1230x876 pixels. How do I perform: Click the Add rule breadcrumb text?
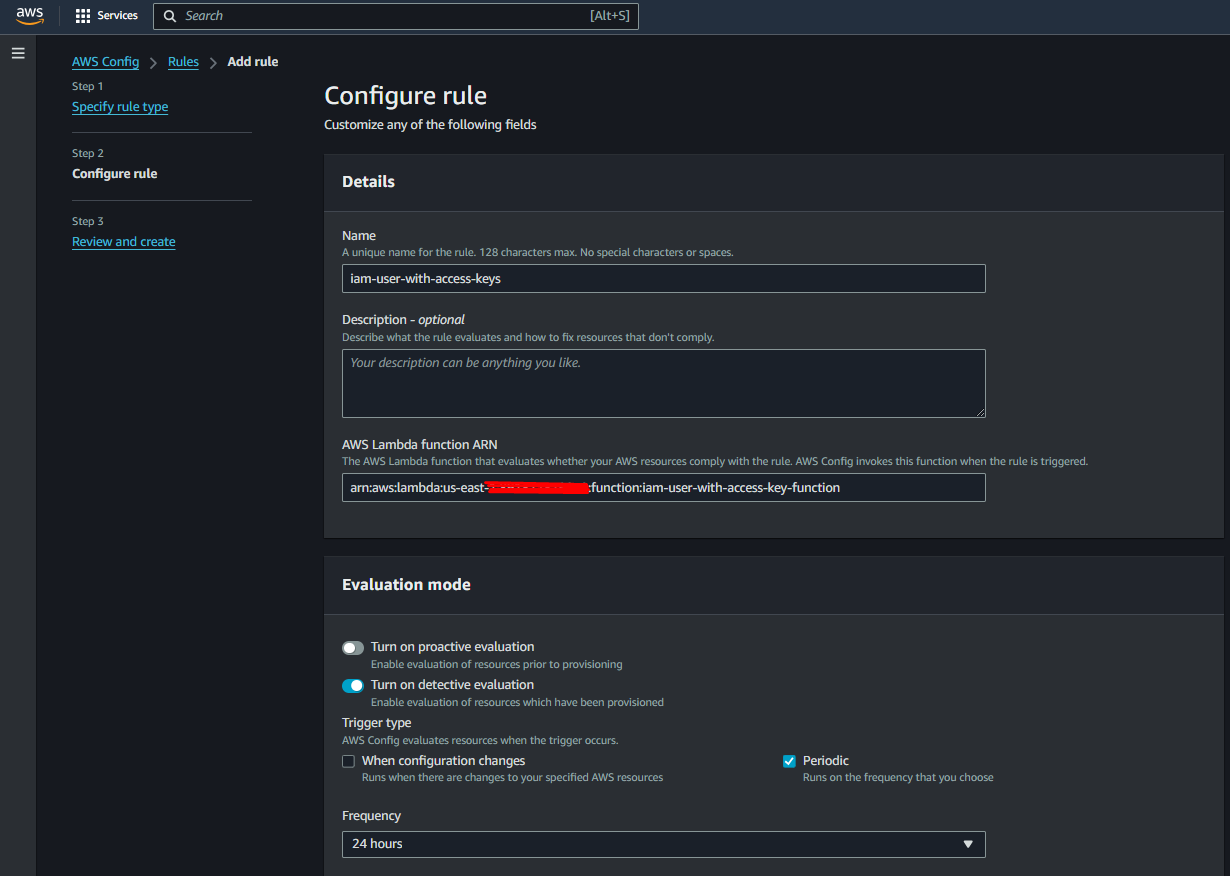[x=253, y=62]
